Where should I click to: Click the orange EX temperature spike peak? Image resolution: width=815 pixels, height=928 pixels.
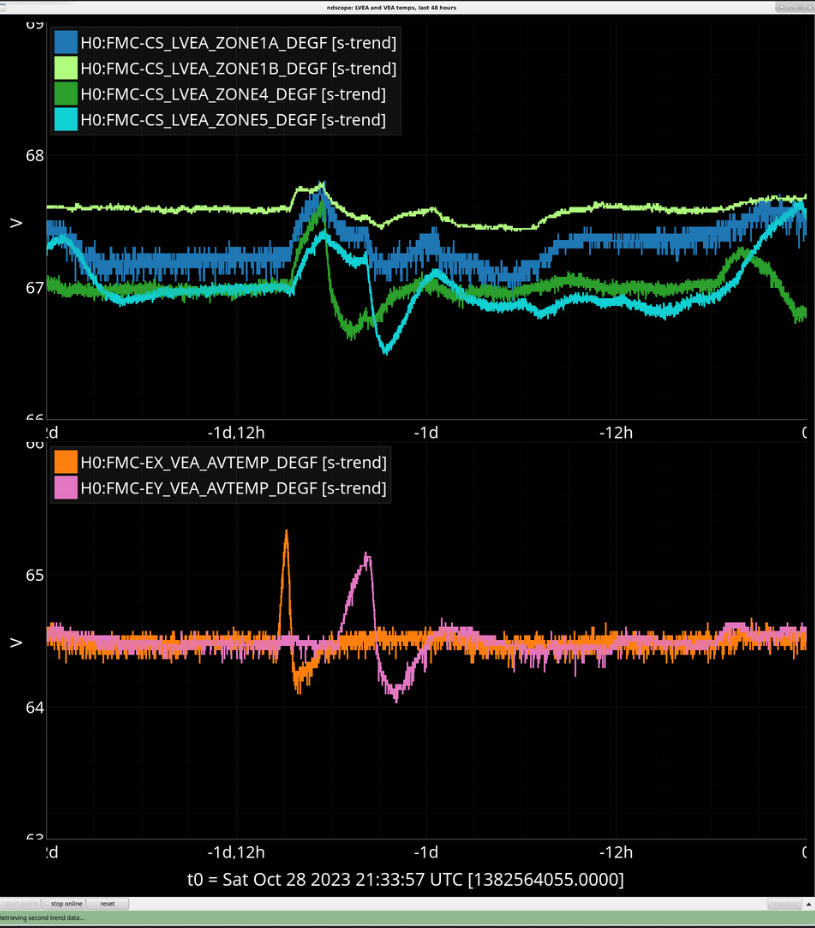(286, 532)
